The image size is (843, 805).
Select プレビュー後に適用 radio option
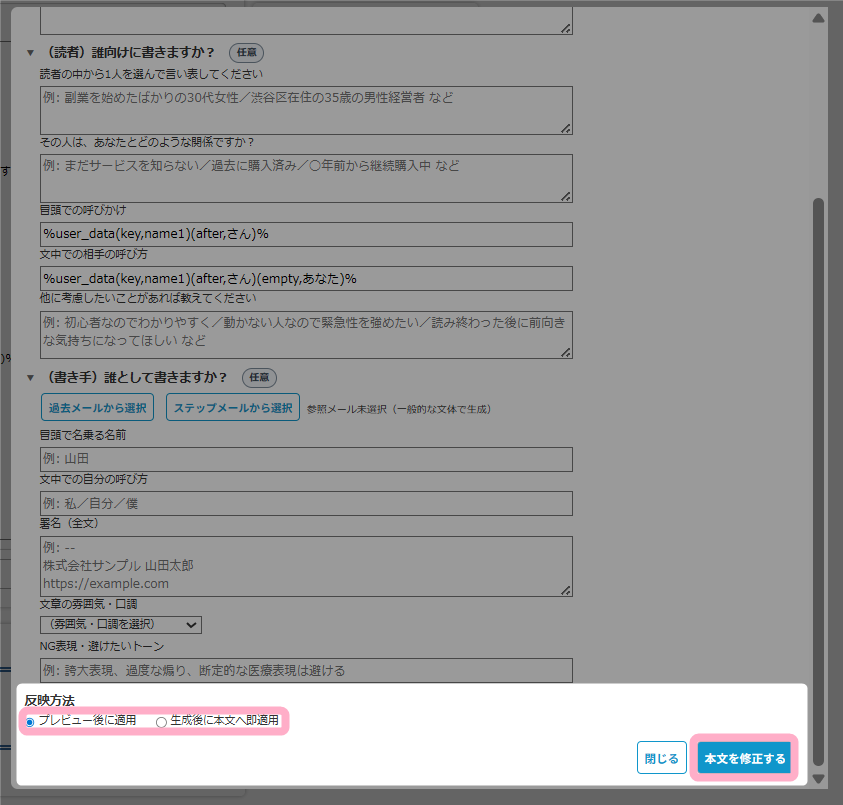[31, 721]
